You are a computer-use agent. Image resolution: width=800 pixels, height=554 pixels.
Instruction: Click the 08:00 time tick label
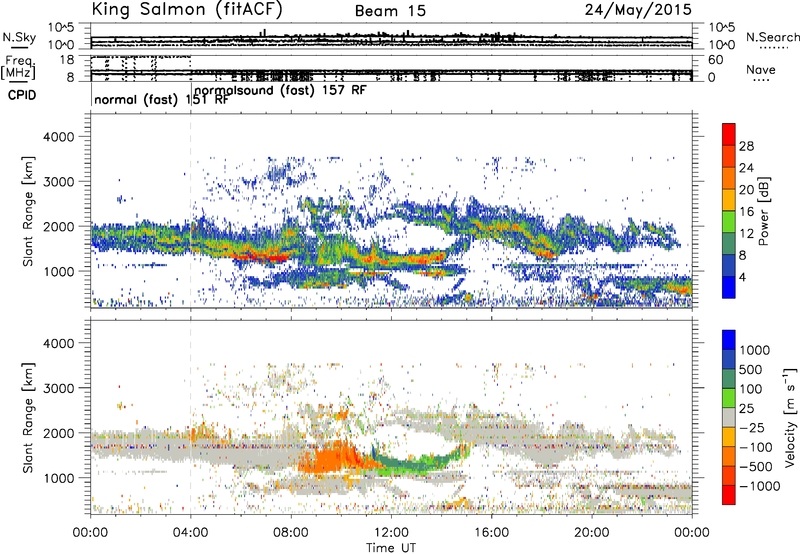click(x=291, y=533)
